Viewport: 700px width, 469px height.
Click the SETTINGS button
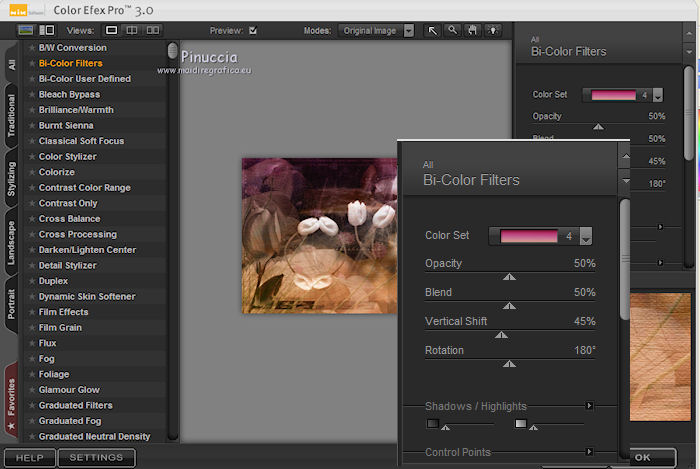(97, 458)
